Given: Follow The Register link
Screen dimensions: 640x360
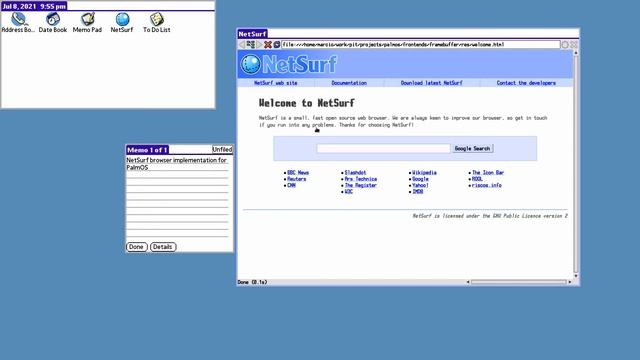Looking at the screenshot, I should coord(361,185).
